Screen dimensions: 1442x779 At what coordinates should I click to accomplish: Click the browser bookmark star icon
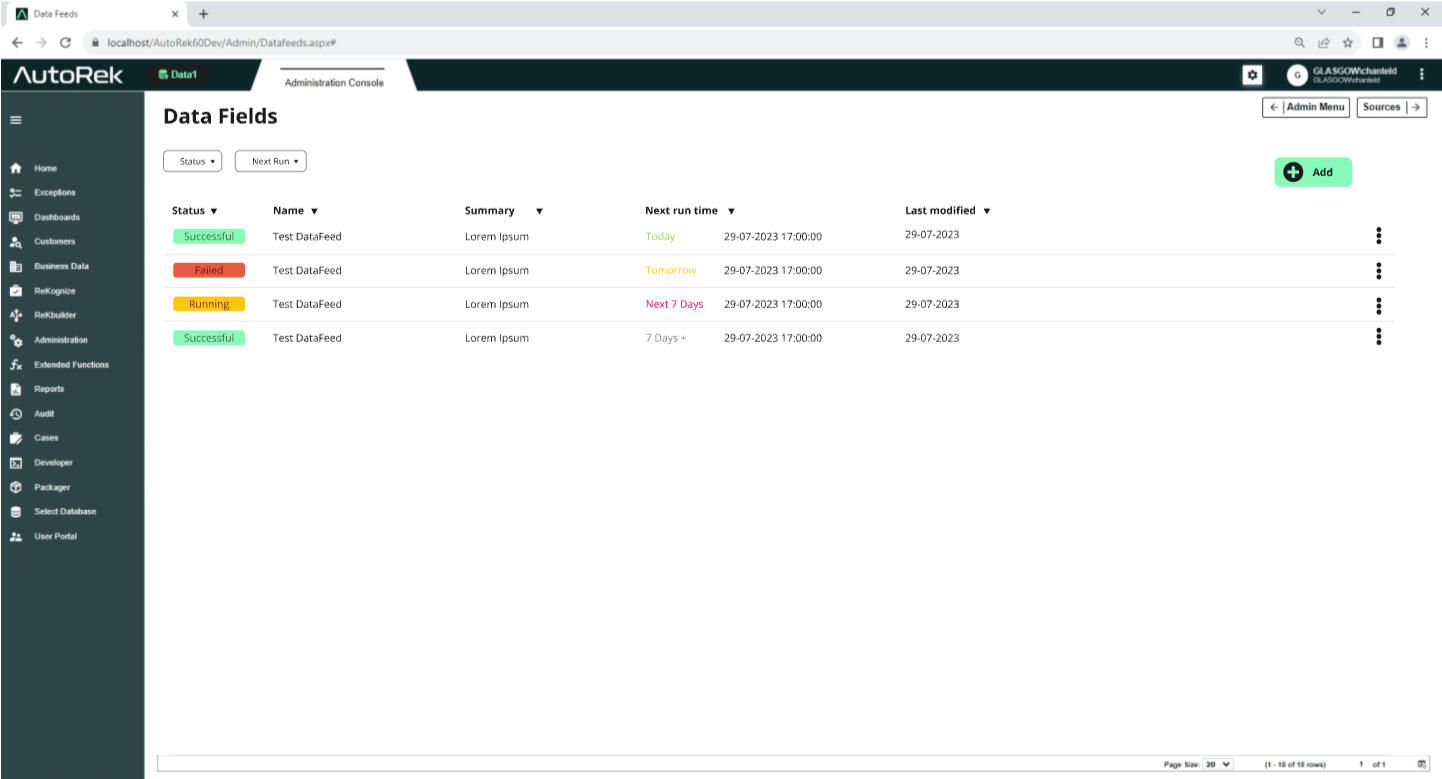point(1348,43)
